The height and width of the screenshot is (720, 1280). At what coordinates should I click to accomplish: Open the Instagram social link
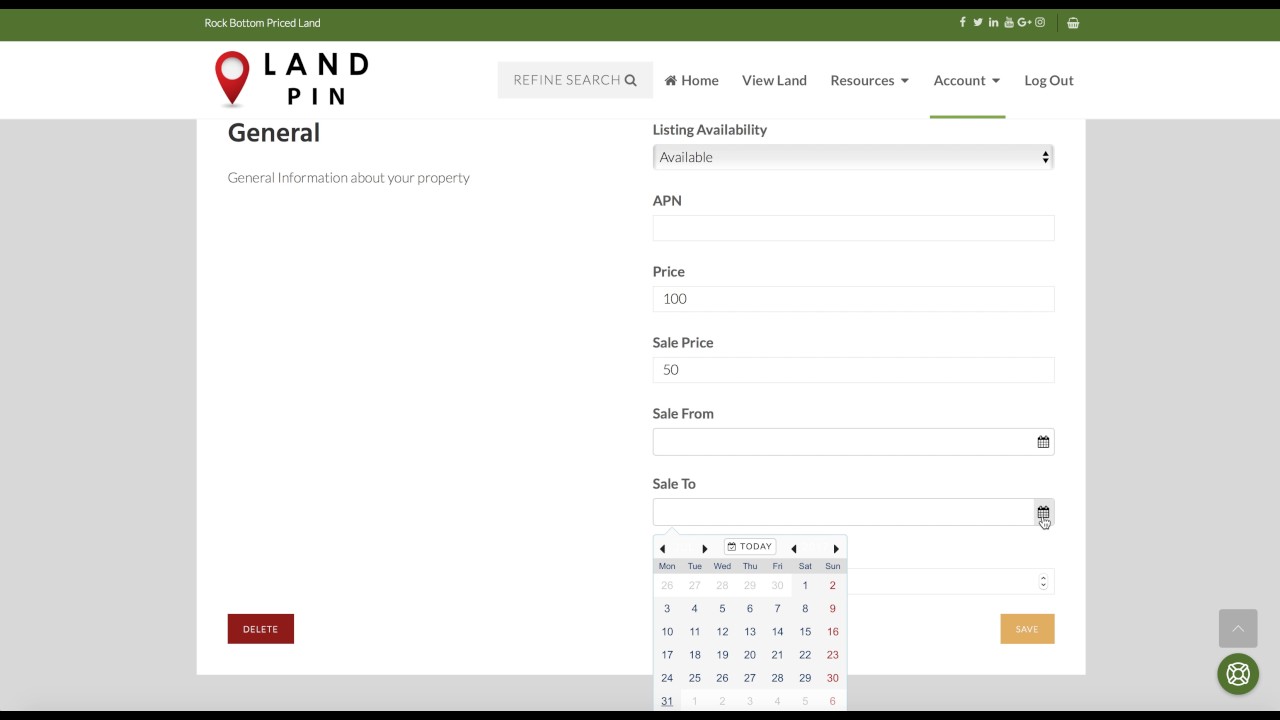pyautogui.click(x=1040, y=22)
